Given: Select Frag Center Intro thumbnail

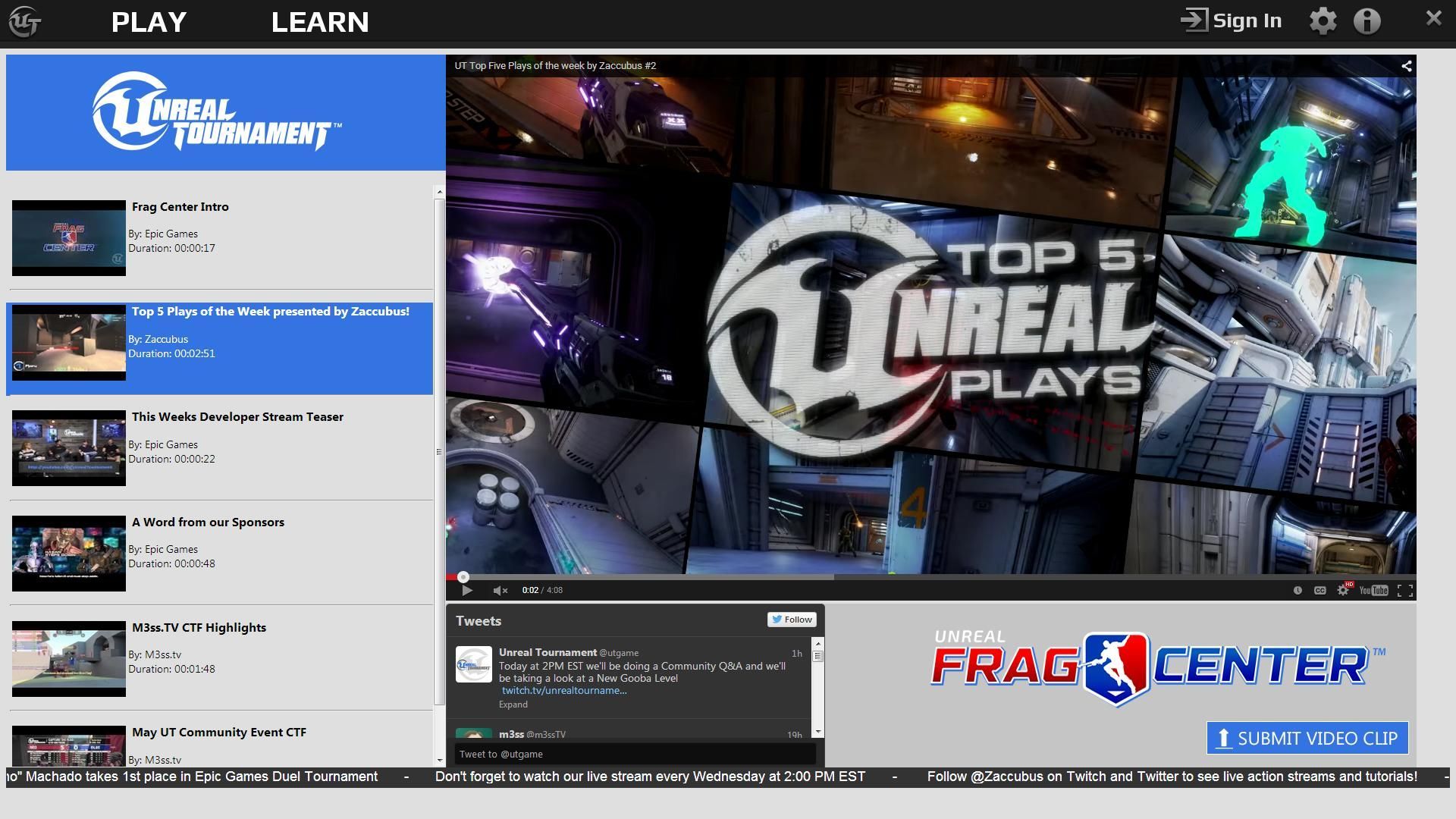Looking at the screenshot, I should pyautogui.click(x=69, y=238).
